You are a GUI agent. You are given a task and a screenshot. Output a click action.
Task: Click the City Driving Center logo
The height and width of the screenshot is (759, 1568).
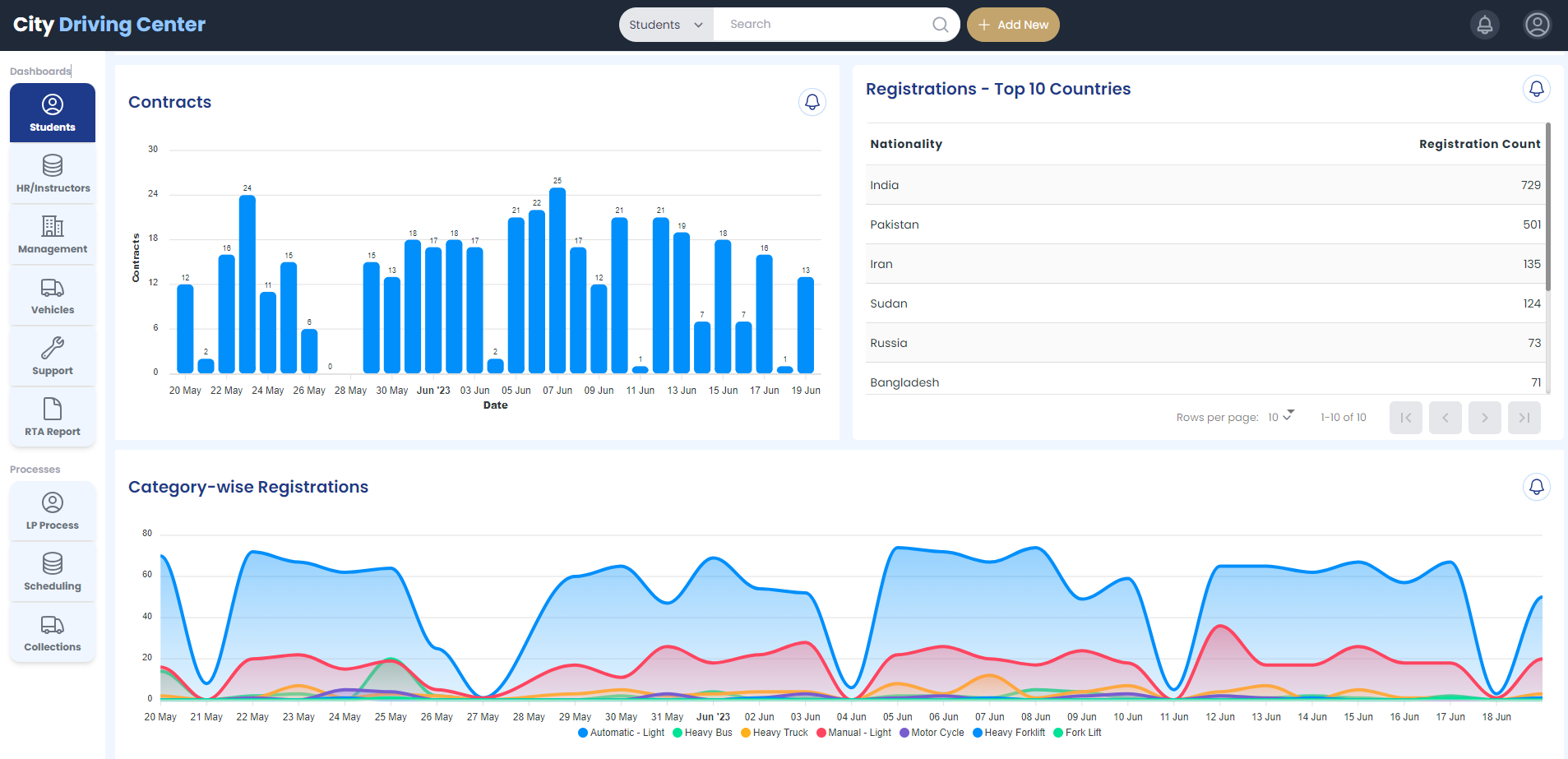click(109, 25)
